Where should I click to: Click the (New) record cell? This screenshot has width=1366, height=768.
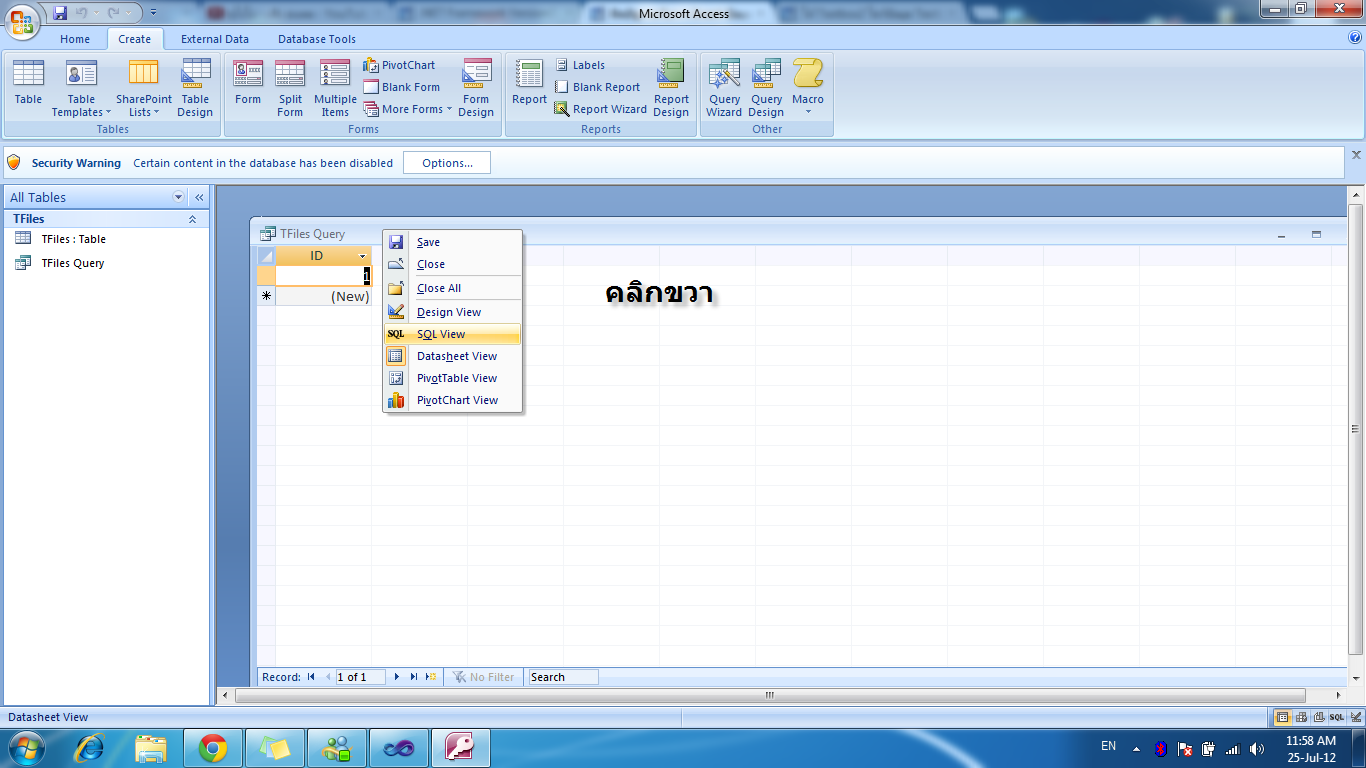[x=323, y=296]
